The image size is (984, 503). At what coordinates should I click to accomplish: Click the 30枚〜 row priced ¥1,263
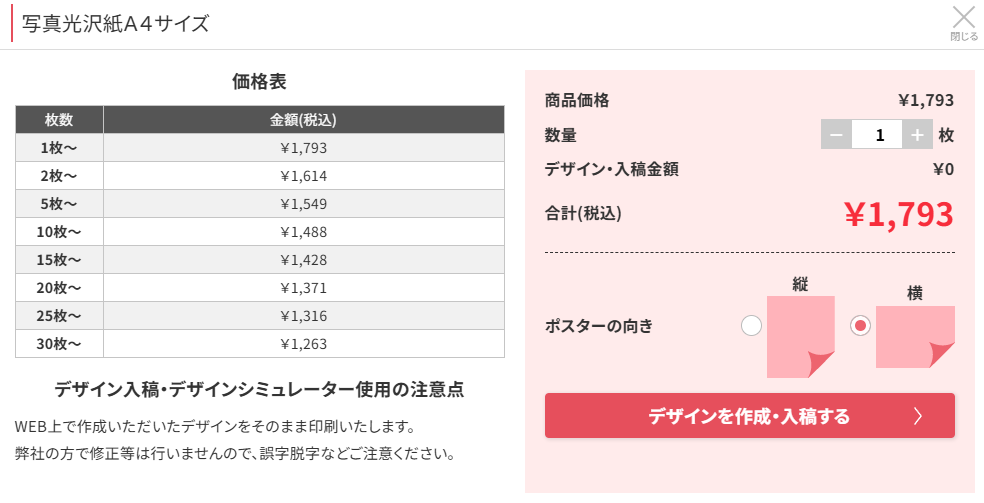tap(260, 344)
